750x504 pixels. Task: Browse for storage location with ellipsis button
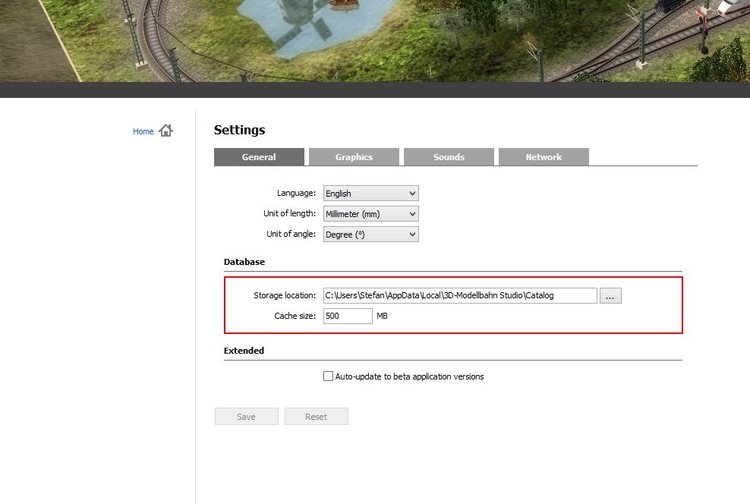(x=610, y=296)
